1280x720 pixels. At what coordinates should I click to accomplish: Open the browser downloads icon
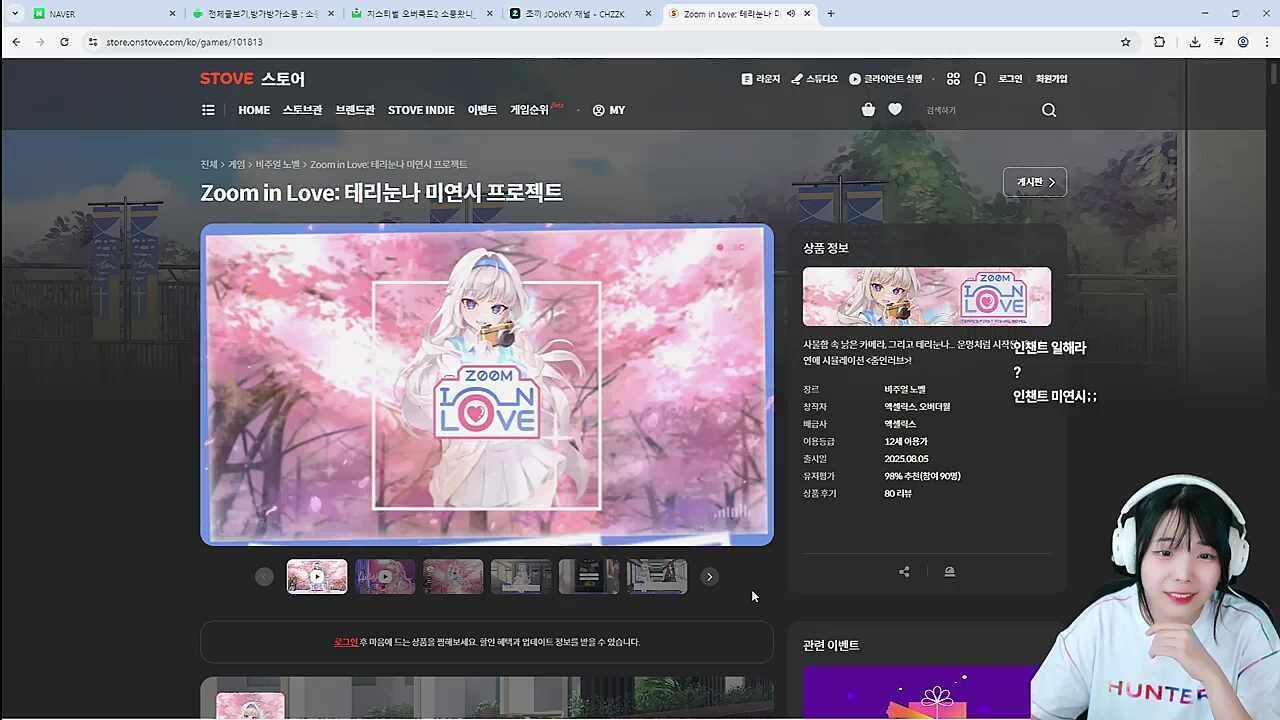pyautogui.click(x=1195, y=42)
